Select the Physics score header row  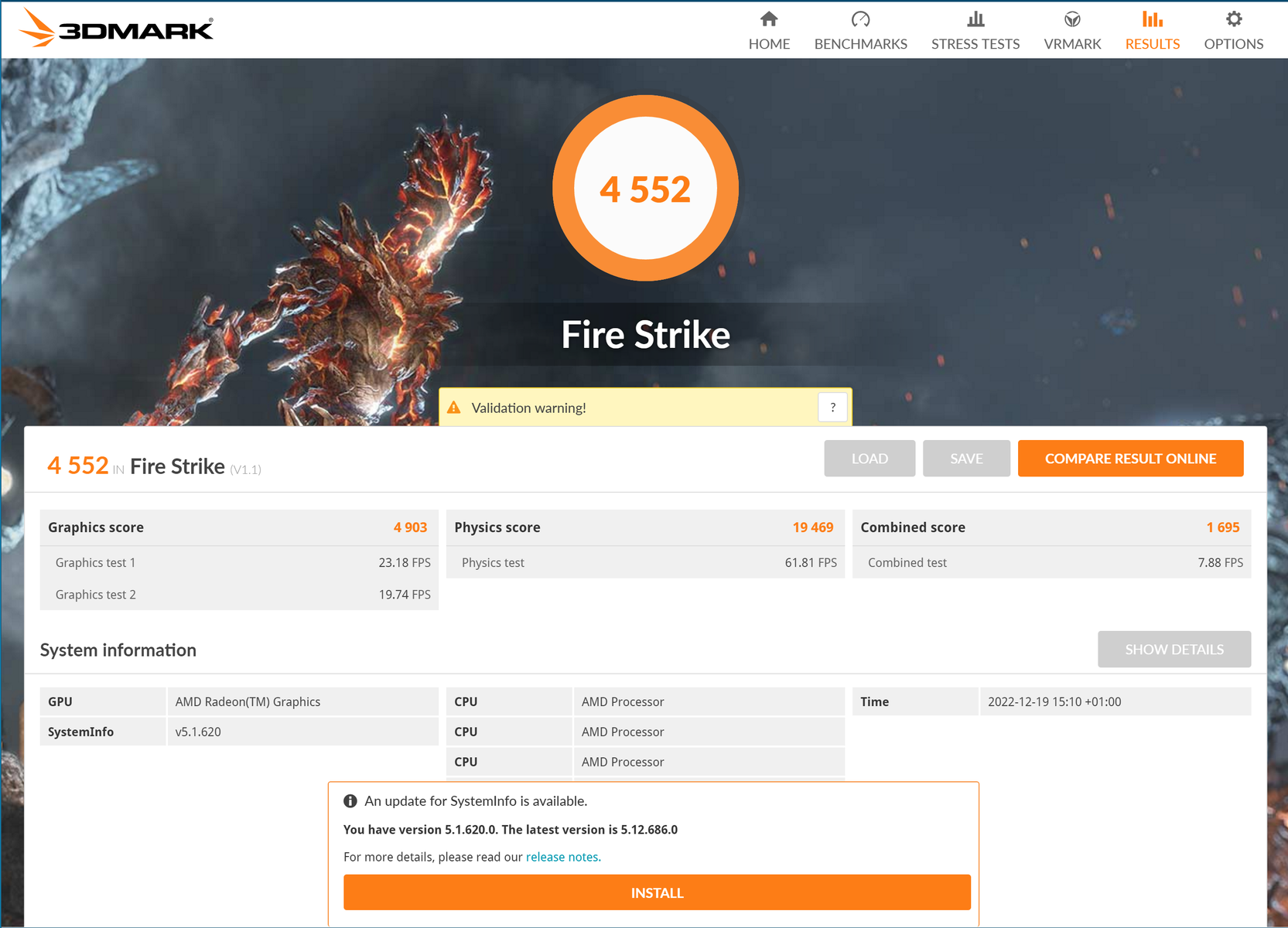coord(644,527)
